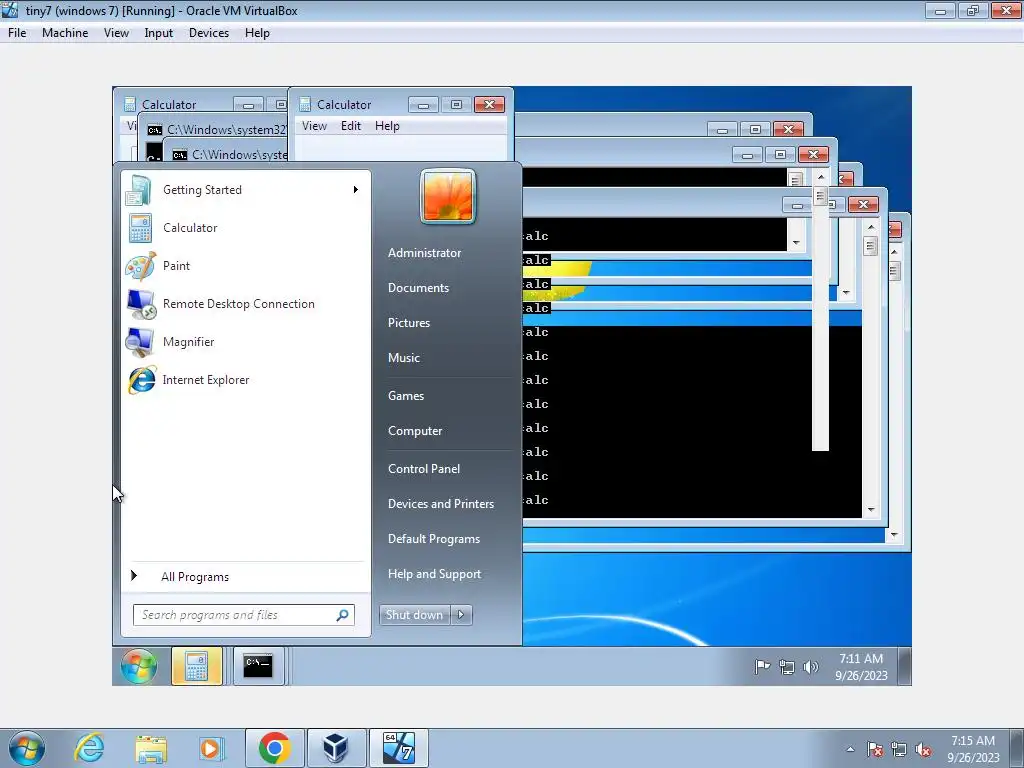This screenshot has width=1024, height=768.
Task: Open the VirtualBox Devices menu
Action: (209, 33)
